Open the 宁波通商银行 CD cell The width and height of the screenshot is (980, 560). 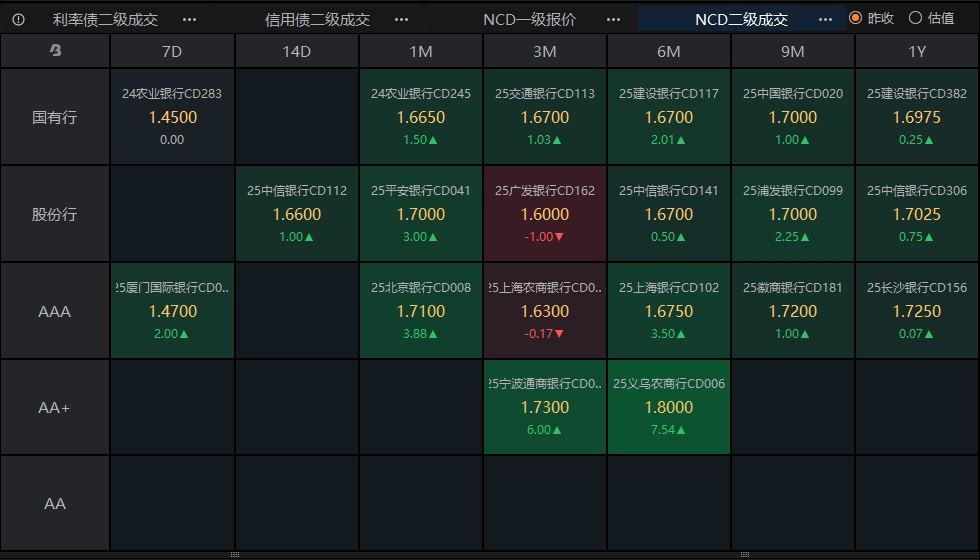(x=544, y=408)
